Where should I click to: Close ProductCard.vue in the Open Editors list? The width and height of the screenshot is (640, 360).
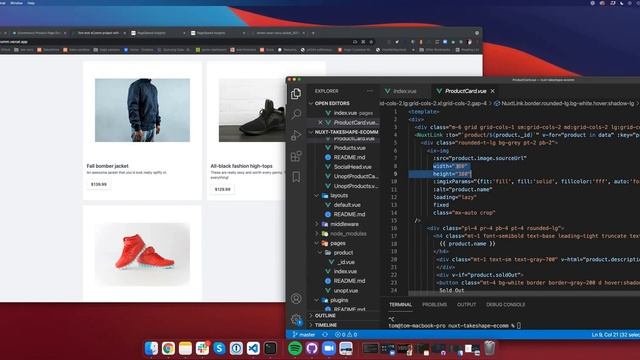[320, 122]
